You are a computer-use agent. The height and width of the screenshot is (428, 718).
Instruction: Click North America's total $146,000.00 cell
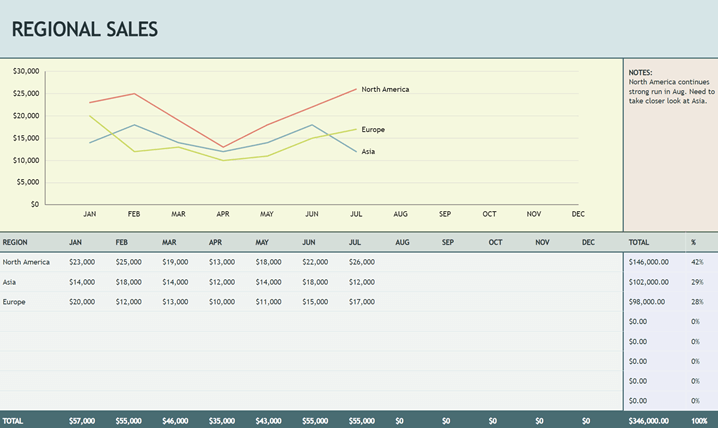tap(648, 262)
